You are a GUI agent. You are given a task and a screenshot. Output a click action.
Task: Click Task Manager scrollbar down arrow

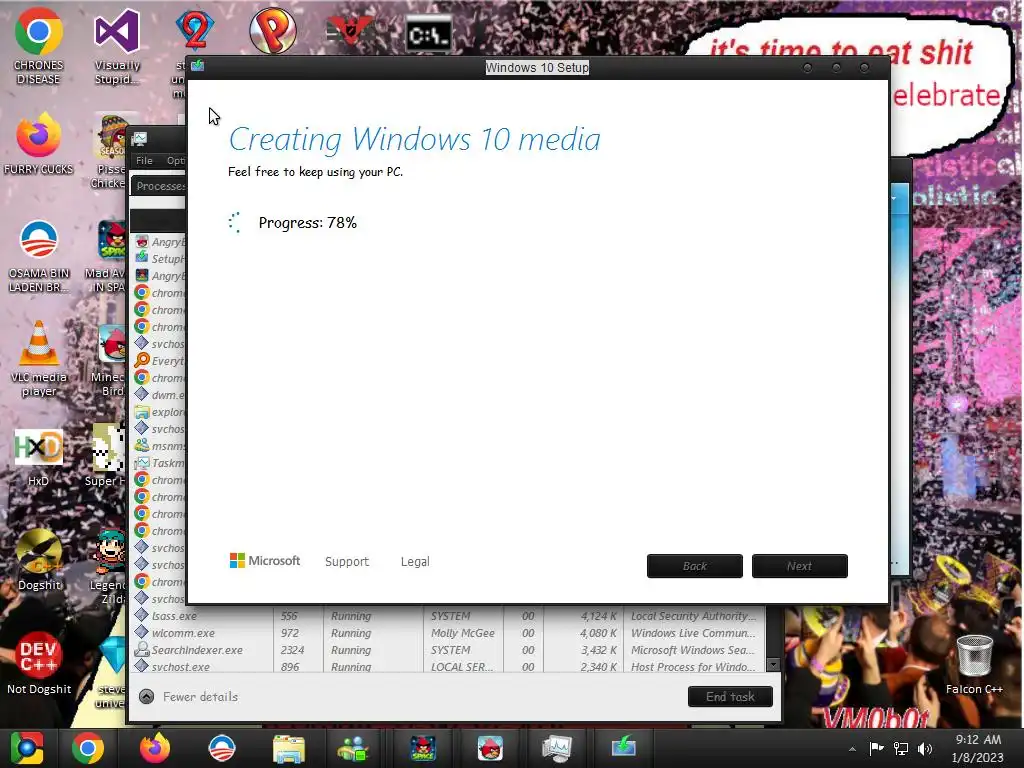point(773,665)
